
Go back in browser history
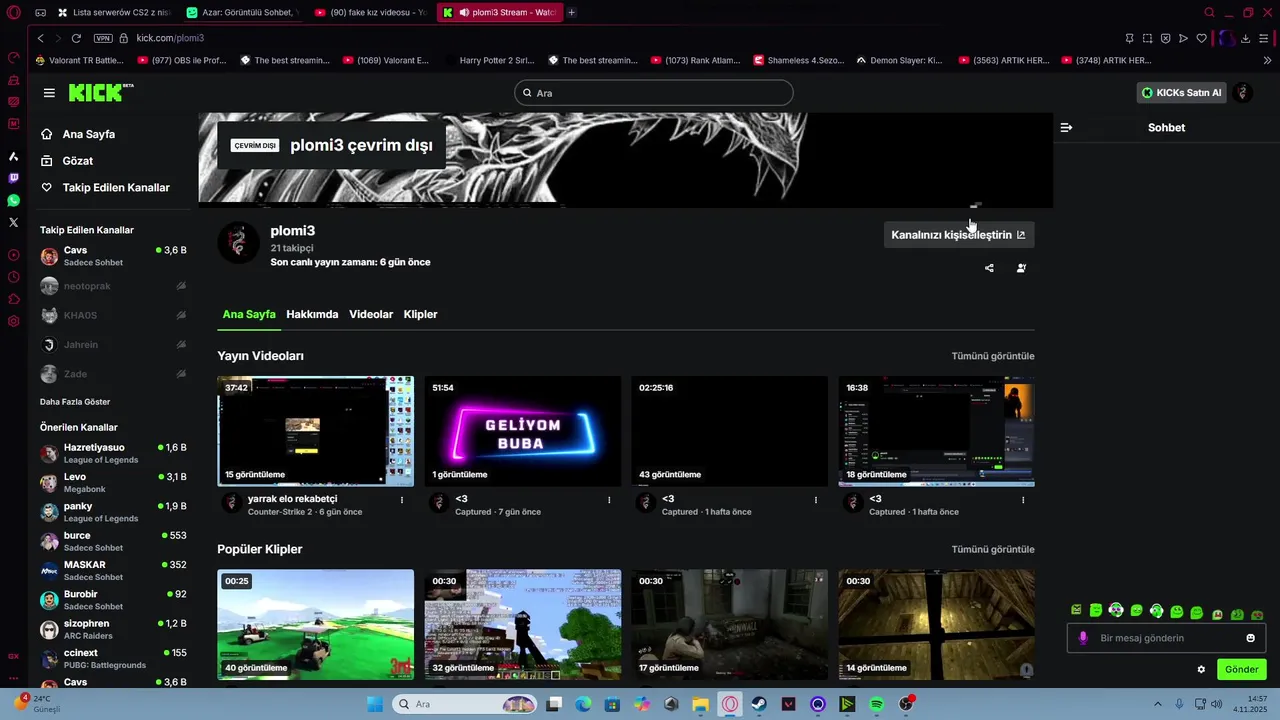[41, 38]
